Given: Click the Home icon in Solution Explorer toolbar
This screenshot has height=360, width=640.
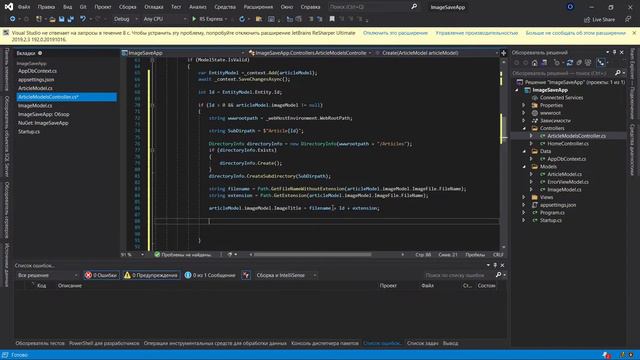Looking at the screenshot, I should [535, 63].
